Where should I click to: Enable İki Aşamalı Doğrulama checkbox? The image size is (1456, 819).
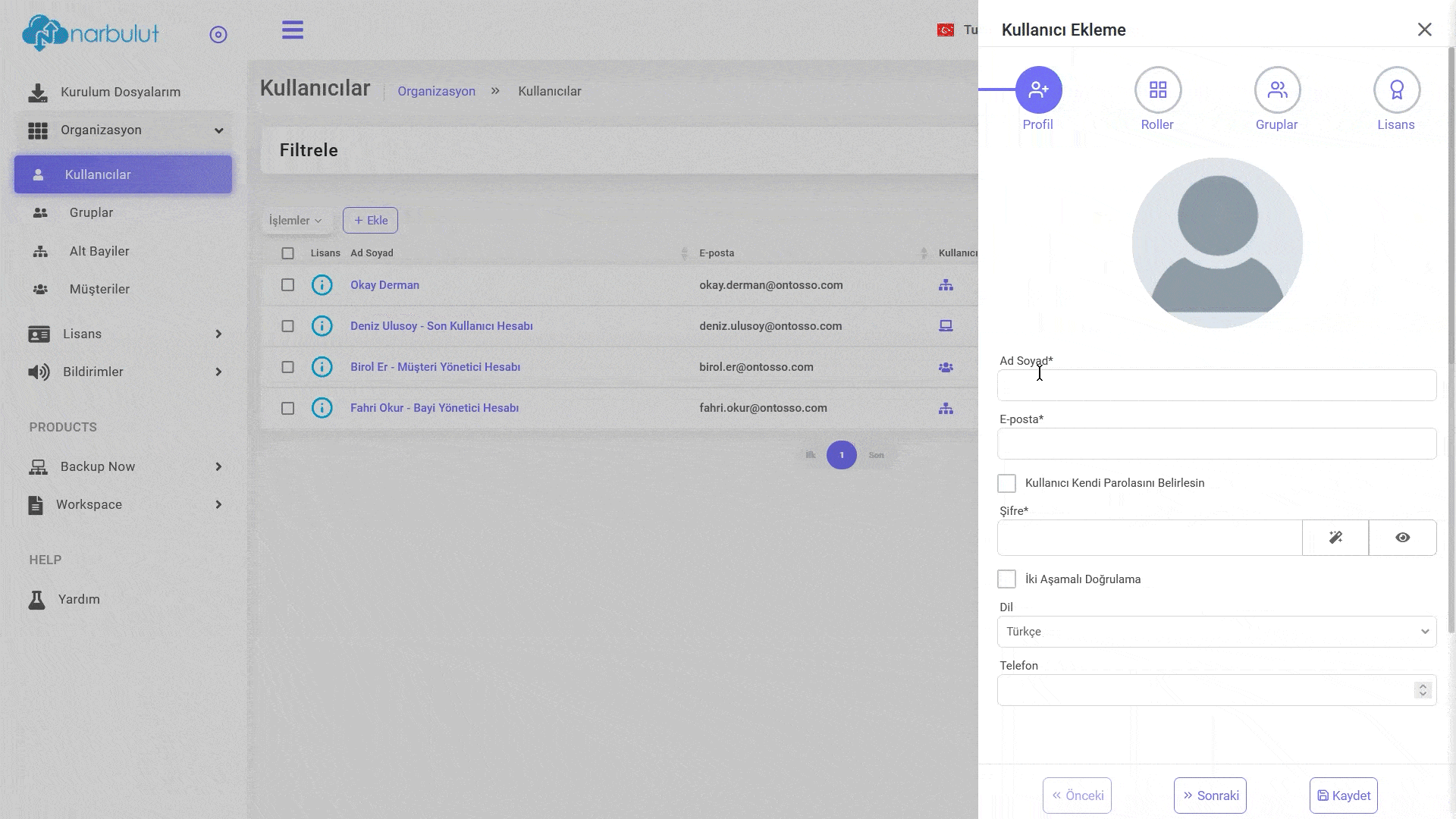coord(1006,579)
